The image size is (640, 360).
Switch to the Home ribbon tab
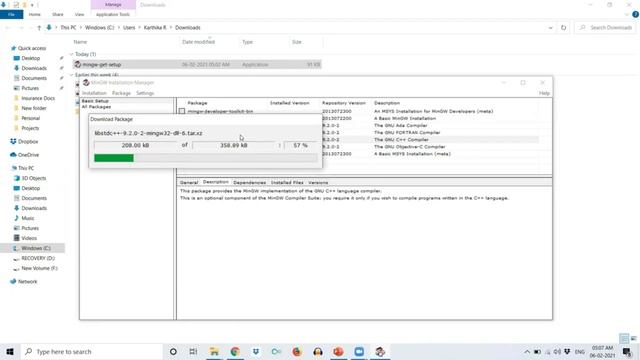(35, 14)
